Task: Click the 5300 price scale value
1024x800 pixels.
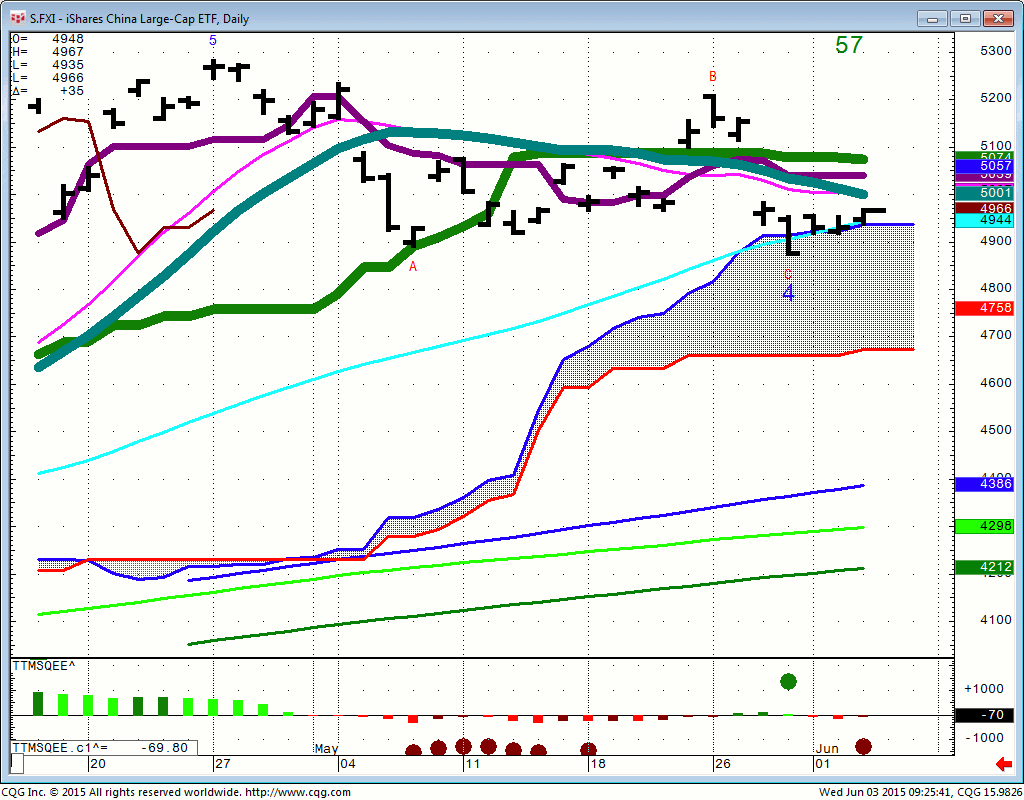Action: (996, 51)
